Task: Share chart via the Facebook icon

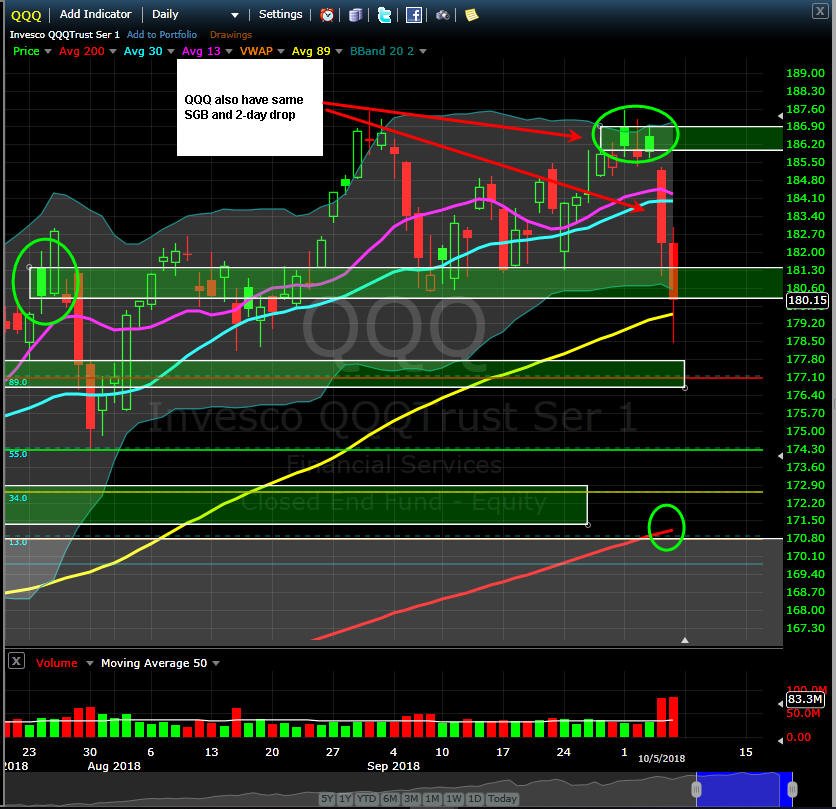Action: tap(414, 15)
